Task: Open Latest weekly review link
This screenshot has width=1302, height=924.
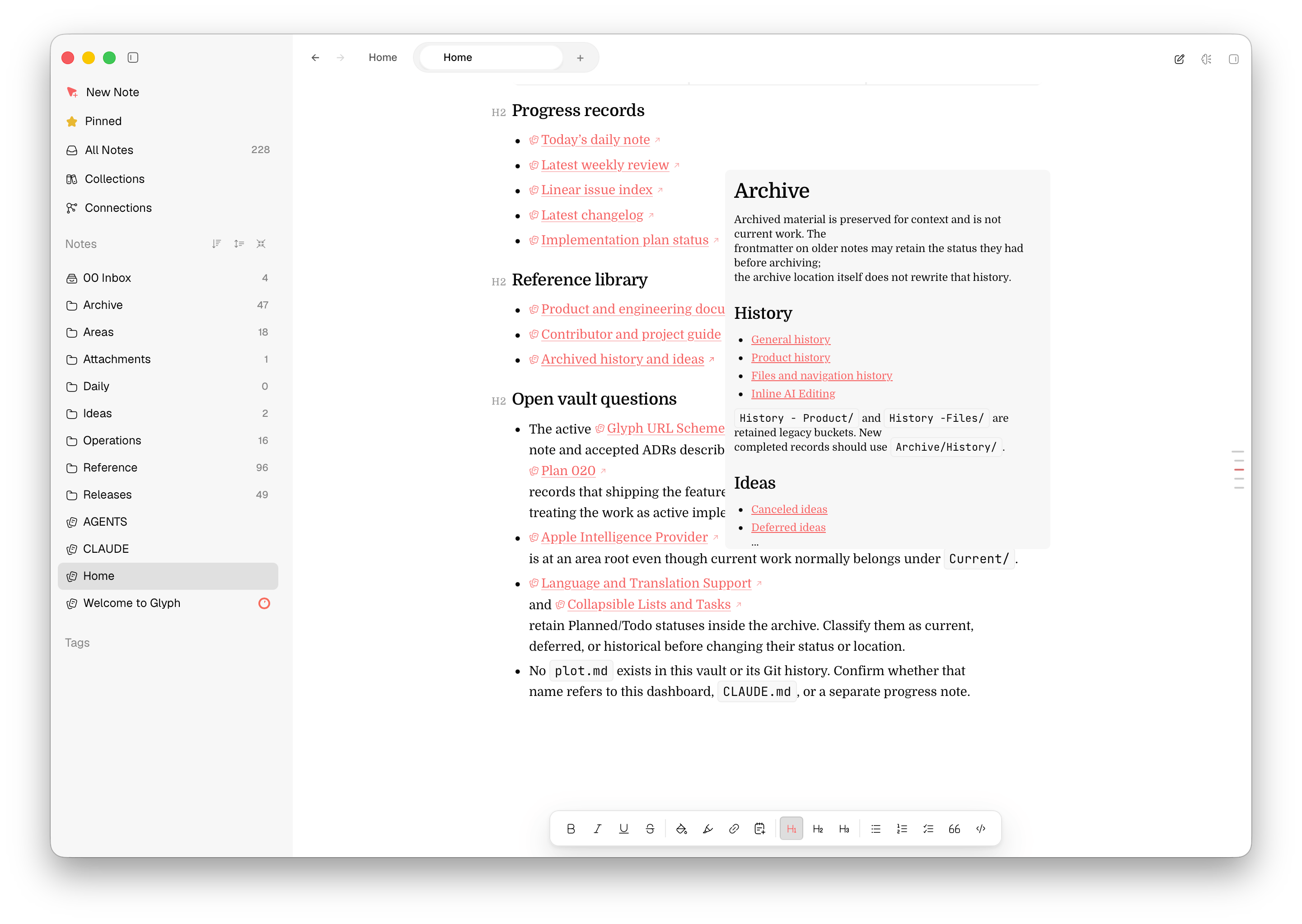Action: 604,165
